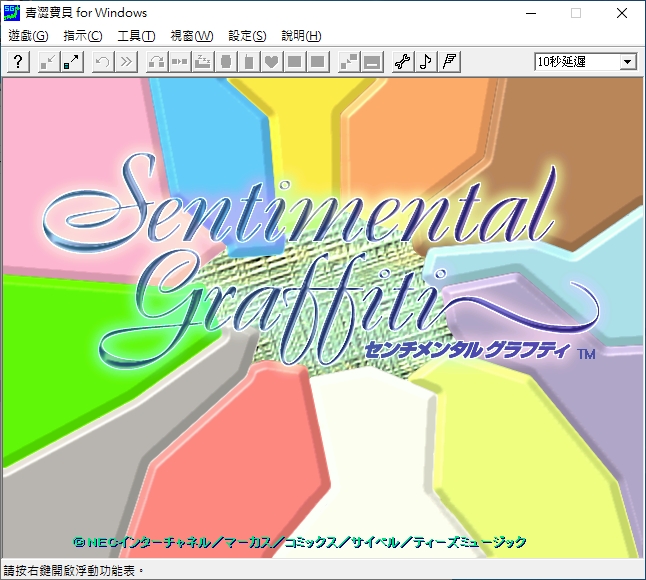Click the music note icon

[x=426, y=62]
